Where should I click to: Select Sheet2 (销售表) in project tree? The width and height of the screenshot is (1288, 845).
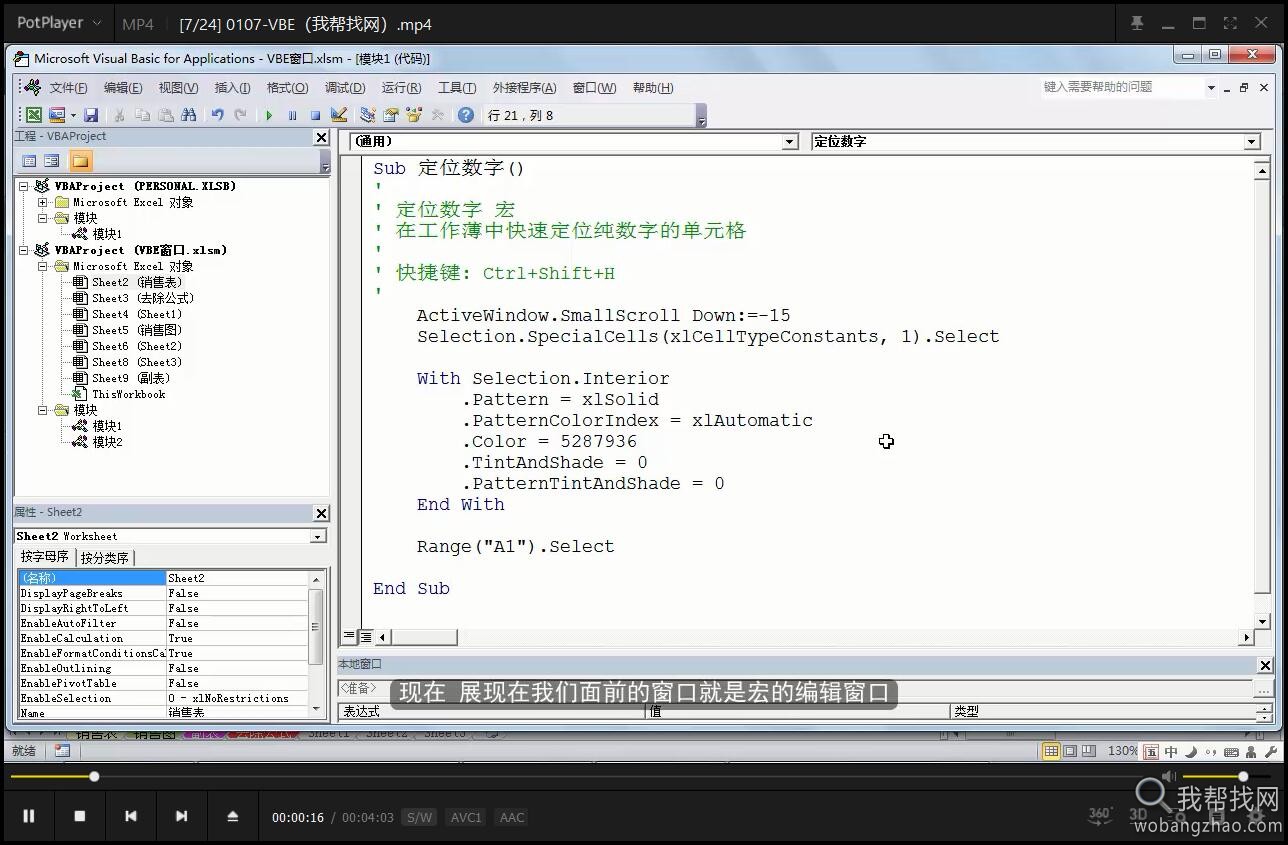click(137, 282)
